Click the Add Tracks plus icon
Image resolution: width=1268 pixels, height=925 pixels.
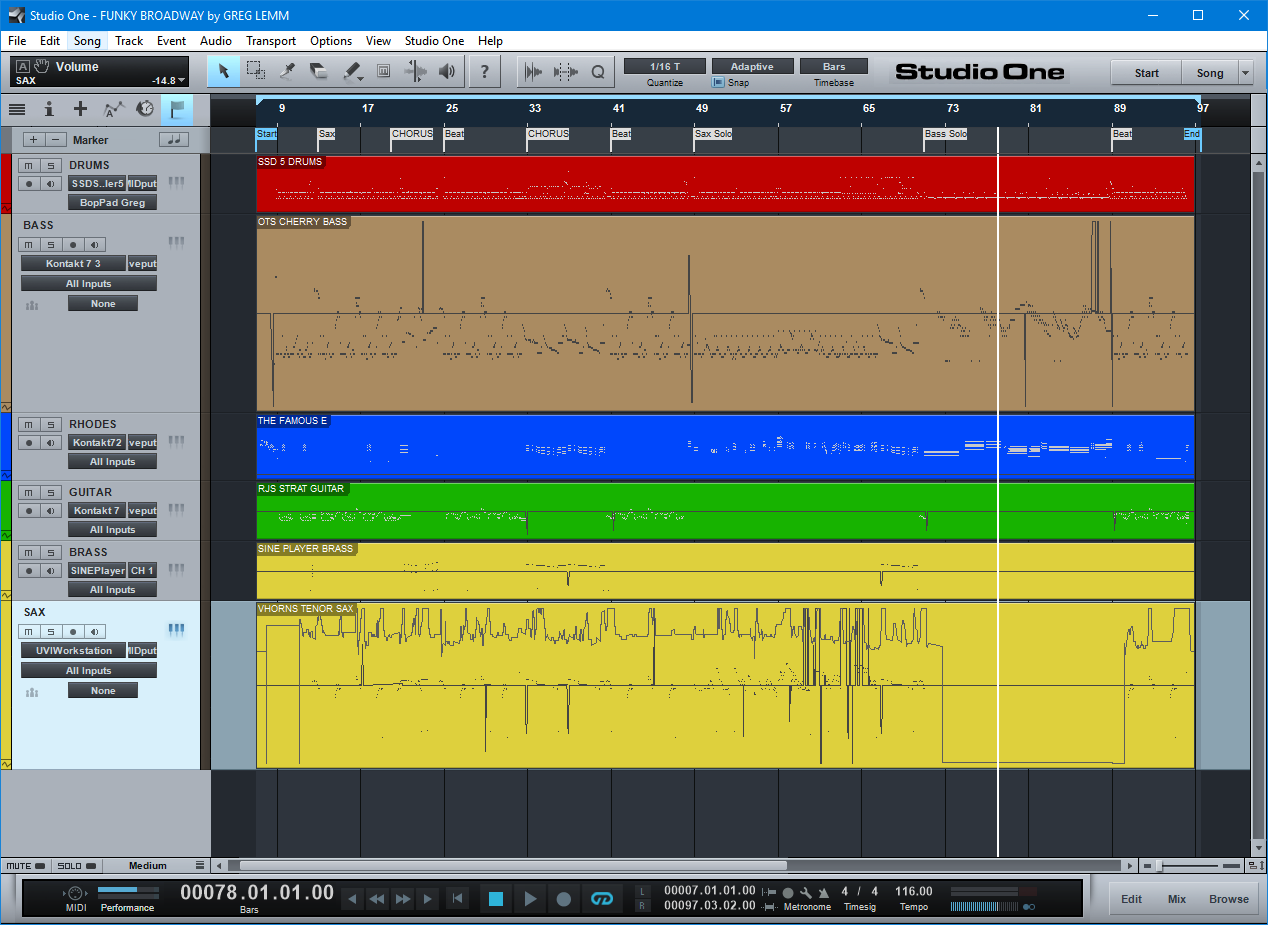(81, 109)
